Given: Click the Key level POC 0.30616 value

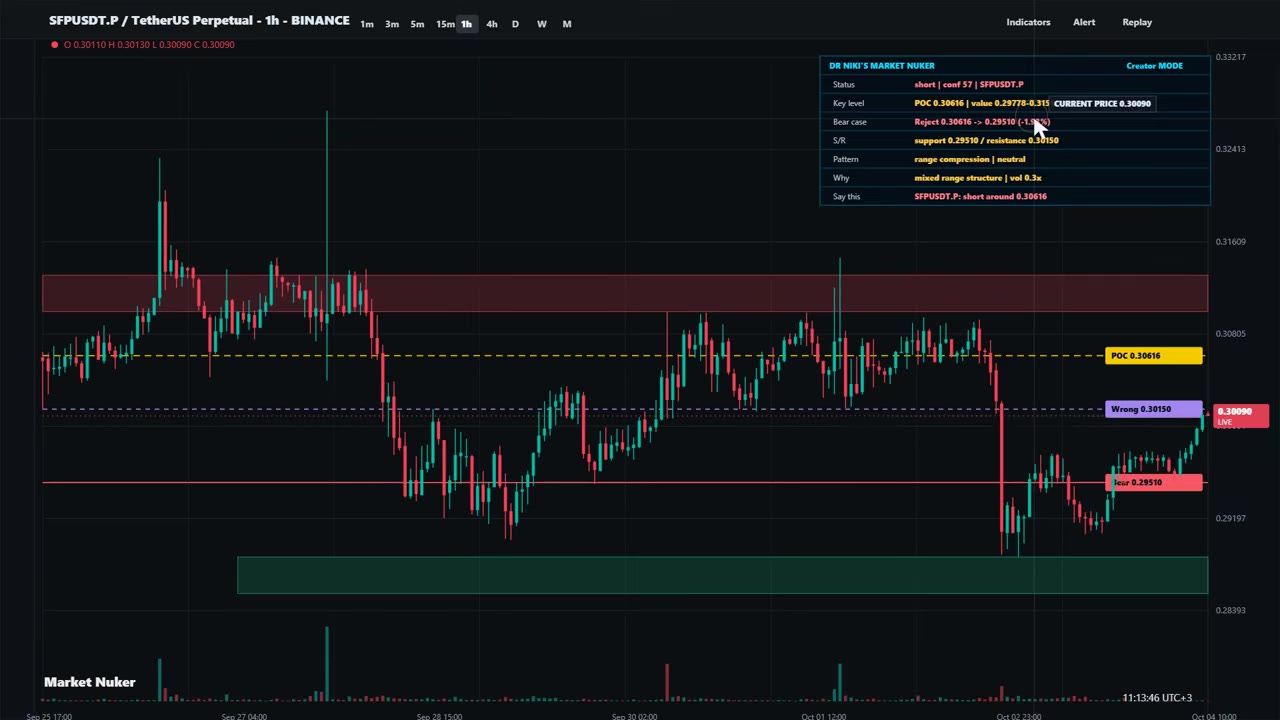Looking at the screenshot, I should (x=981, y=103).
